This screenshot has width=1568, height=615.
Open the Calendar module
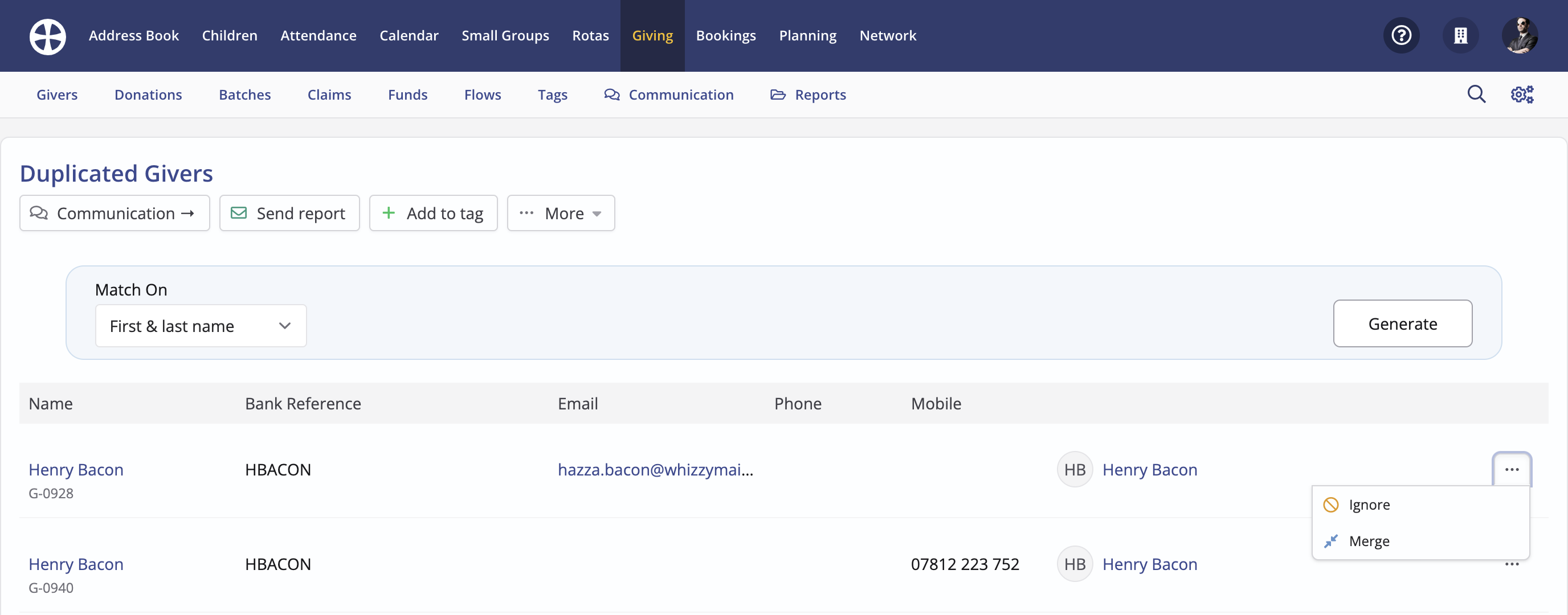coord(409,35)
